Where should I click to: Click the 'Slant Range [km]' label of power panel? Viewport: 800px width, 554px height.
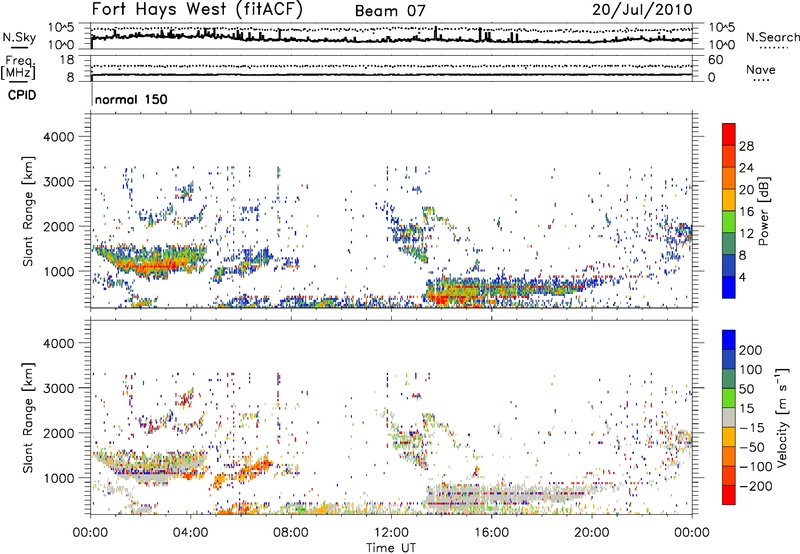(x=28, y=211)
